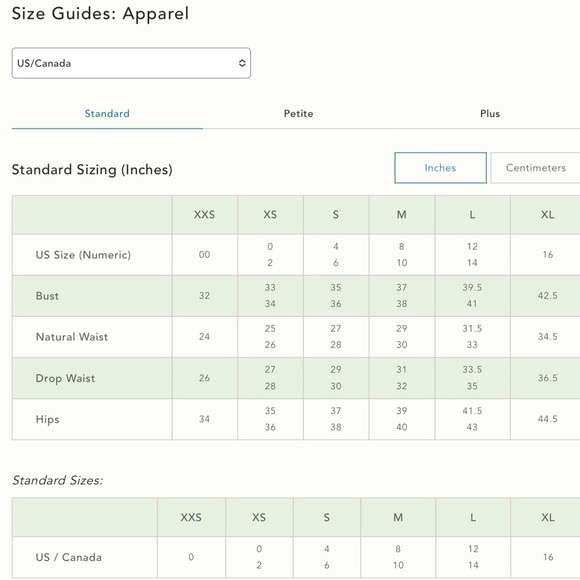The image size is (580, 580).
Task: Click the Natural Waist row label
Action: [x=72, y=337]
